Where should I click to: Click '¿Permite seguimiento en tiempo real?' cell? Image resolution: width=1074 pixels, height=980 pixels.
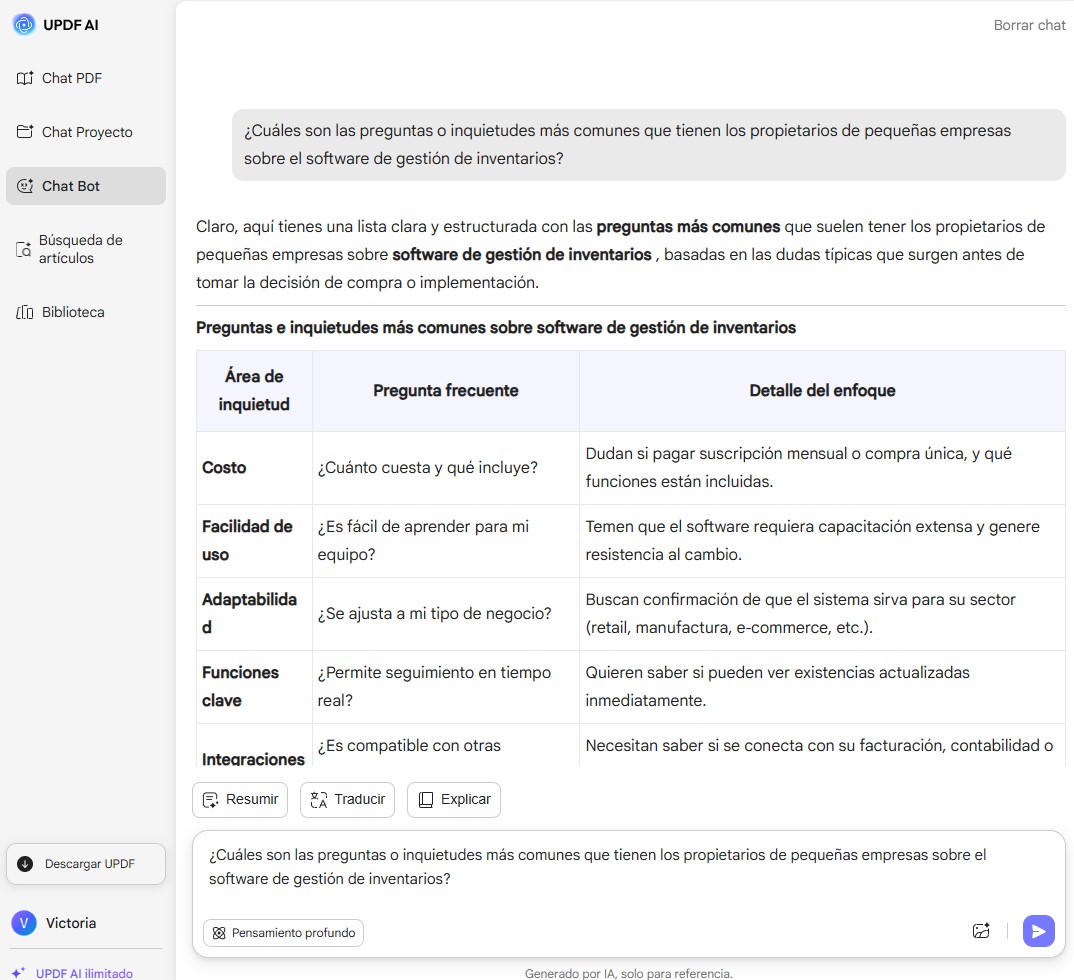446,686
